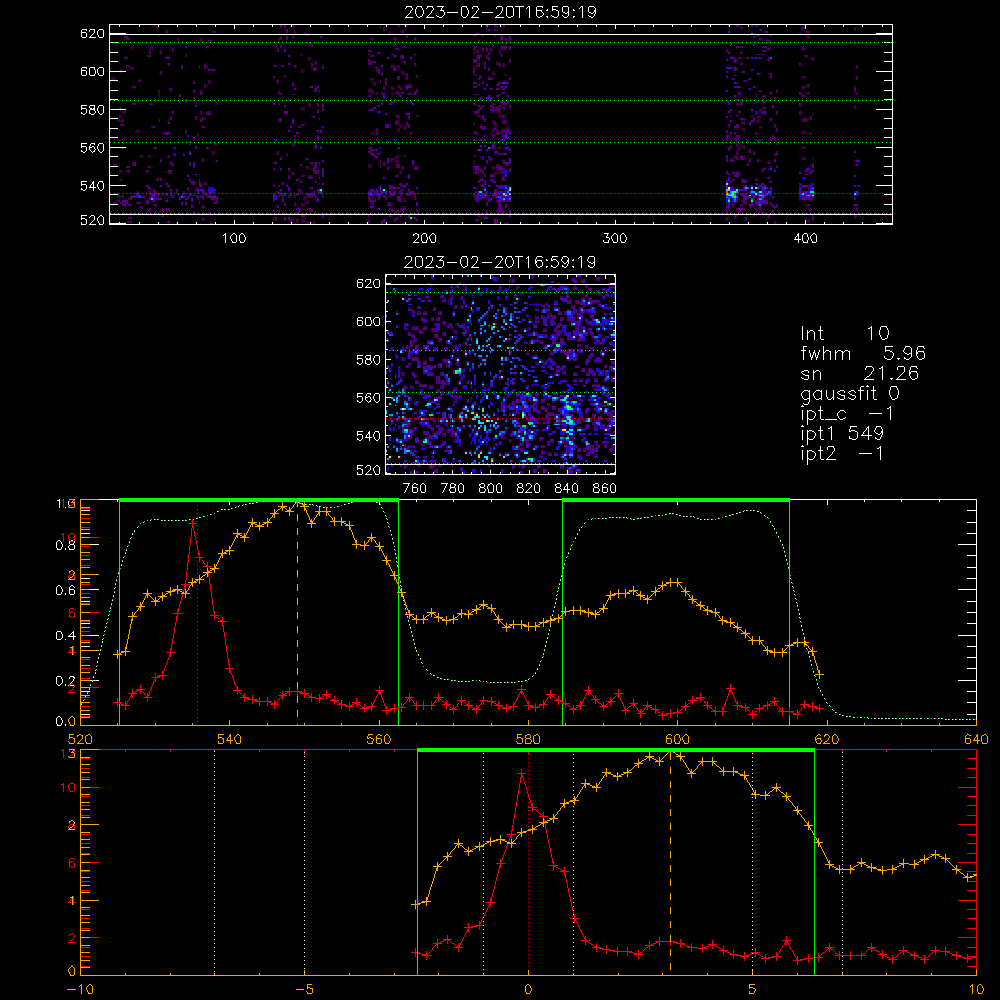Click x-axis label 800 under middle image
1000x1000 pixels.
coord(490,489)
